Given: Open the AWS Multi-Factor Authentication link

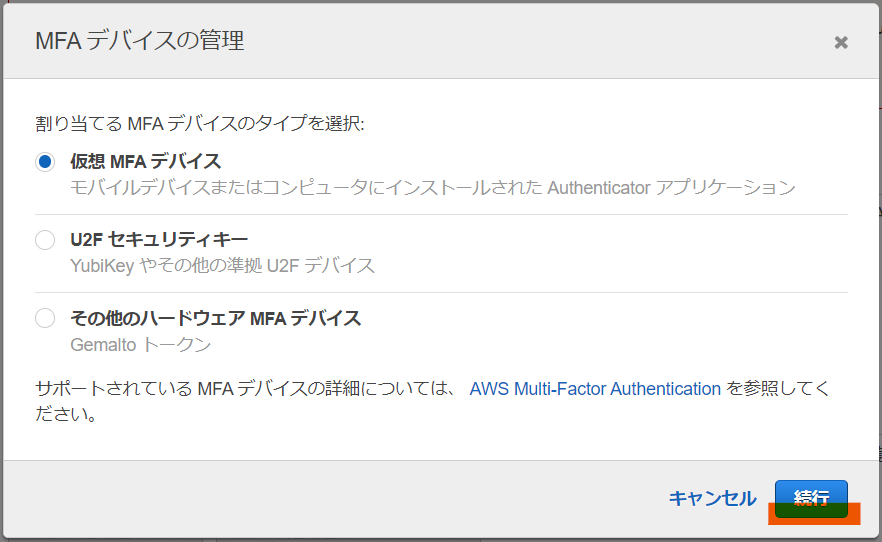Looking at the screenshot, I should [595, 389].
